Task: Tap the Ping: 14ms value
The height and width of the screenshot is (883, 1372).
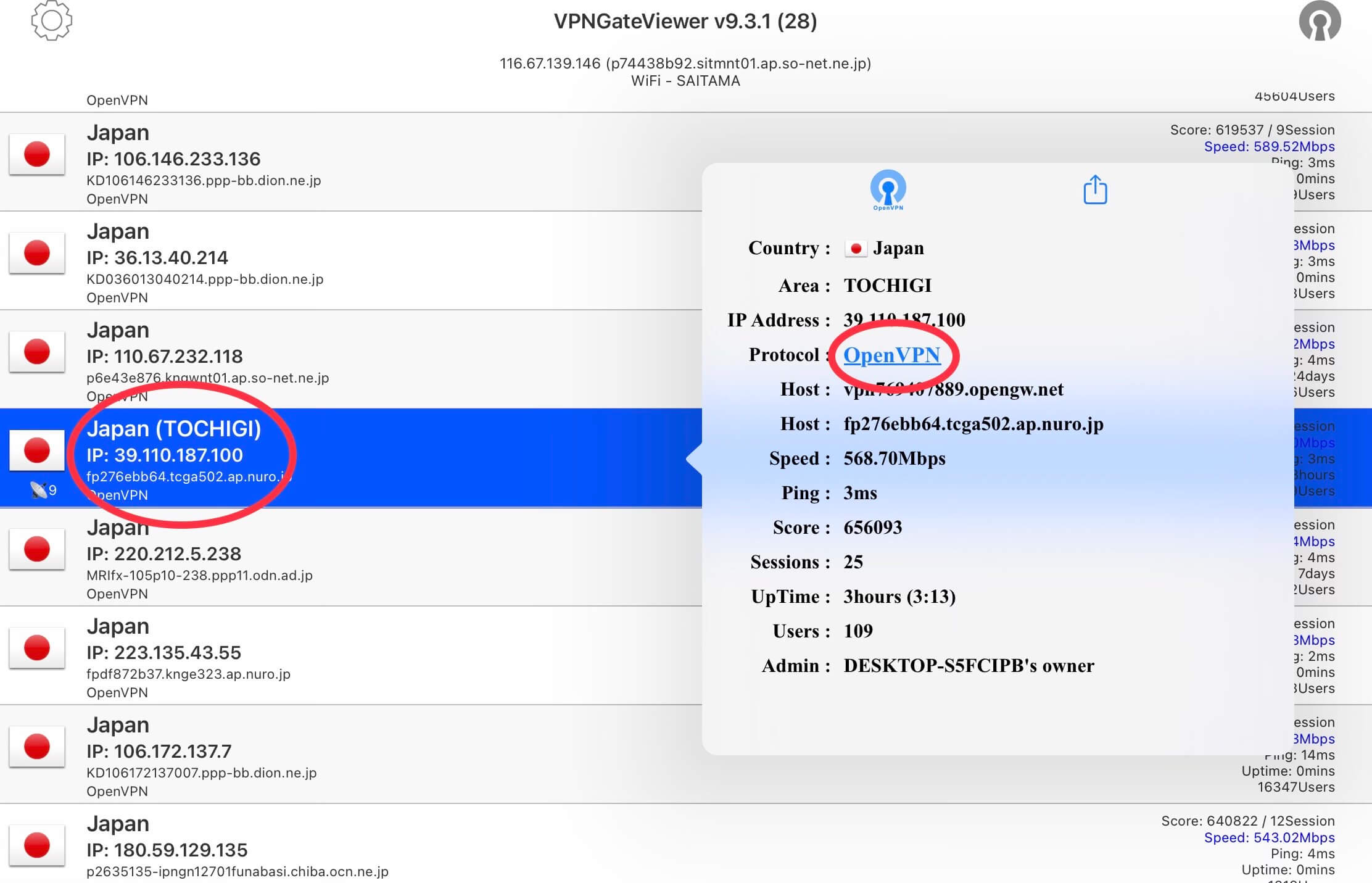Action: (x=1300, y=755)
